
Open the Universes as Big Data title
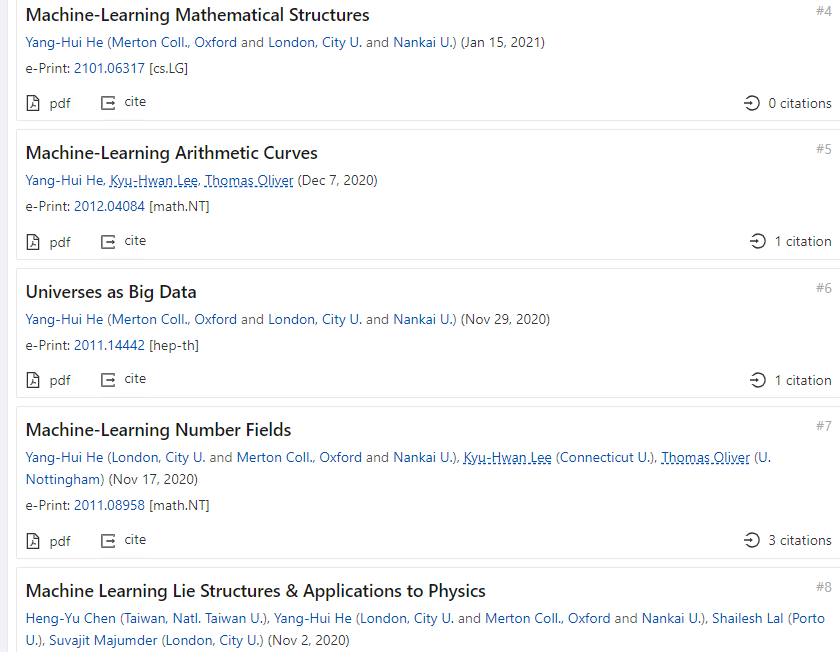[110, 292]
